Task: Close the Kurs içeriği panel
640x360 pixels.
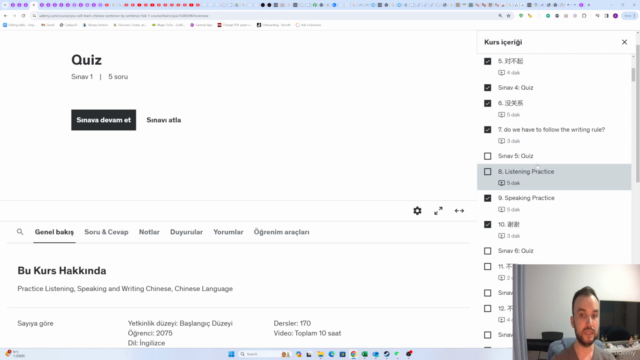Action: [624, 42]
